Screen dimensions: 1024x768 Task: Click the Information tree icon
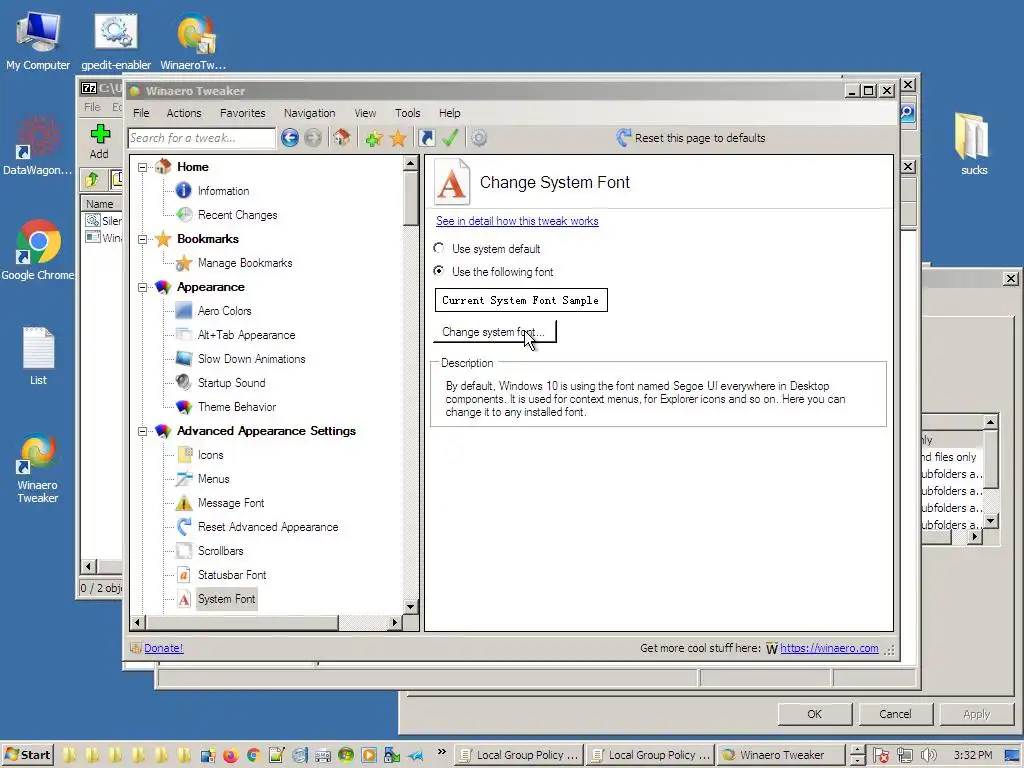[184, 190]
